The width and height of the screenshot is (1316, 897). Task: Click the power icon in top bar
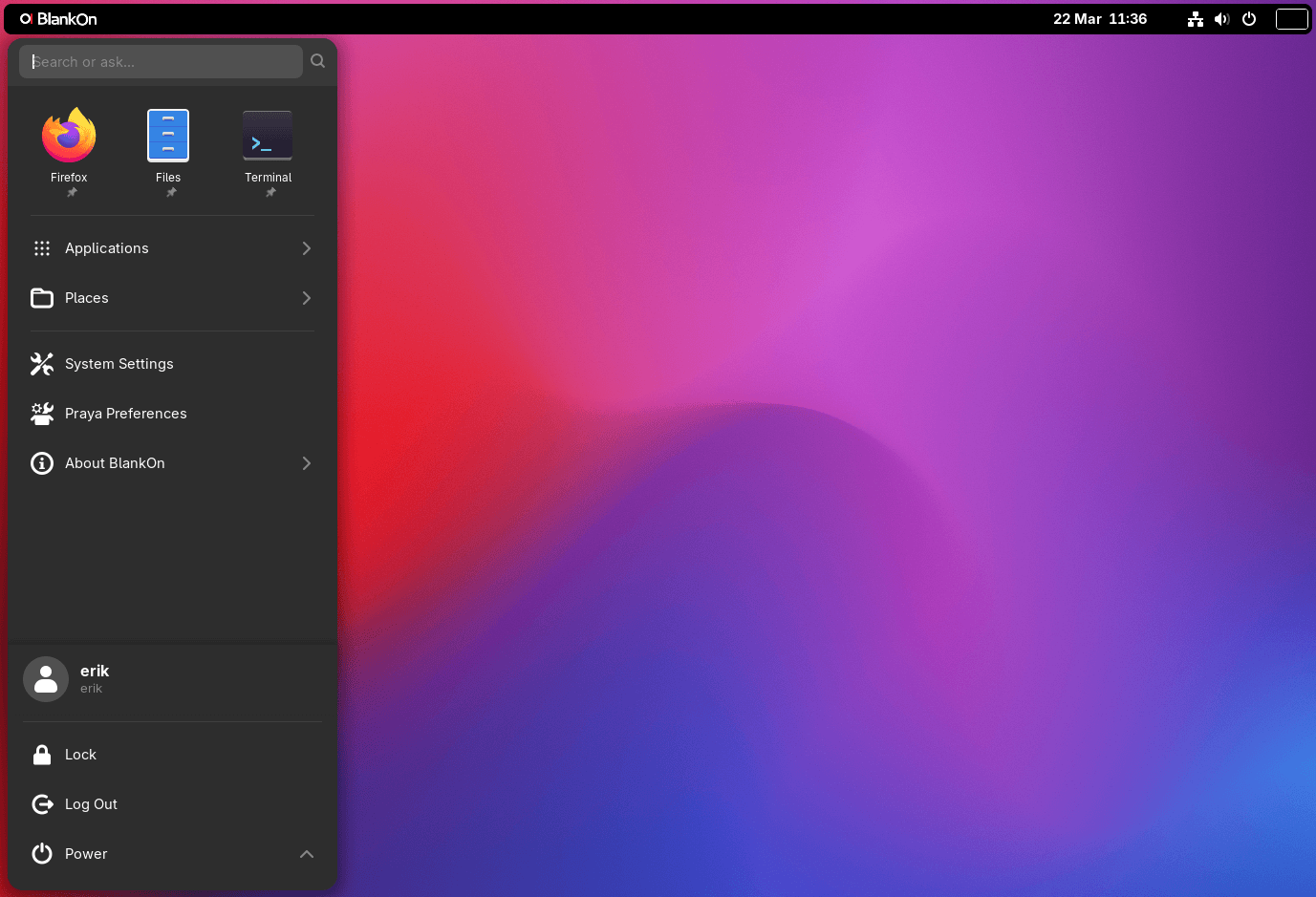point(1249,19)
